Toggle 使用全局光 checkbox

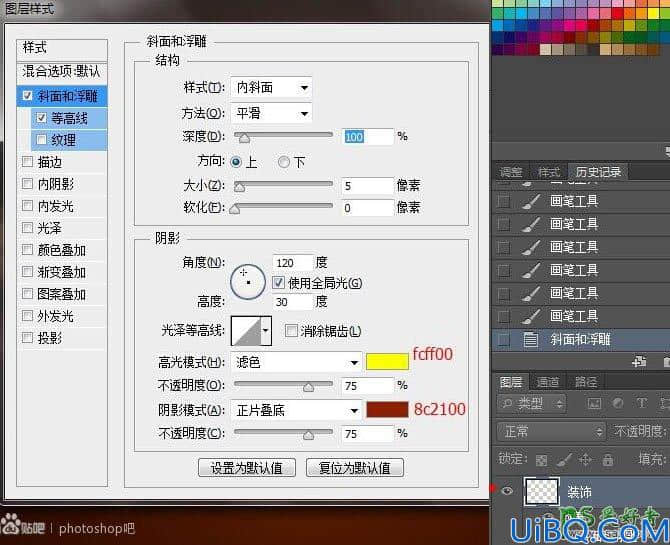tap(279, 283)
